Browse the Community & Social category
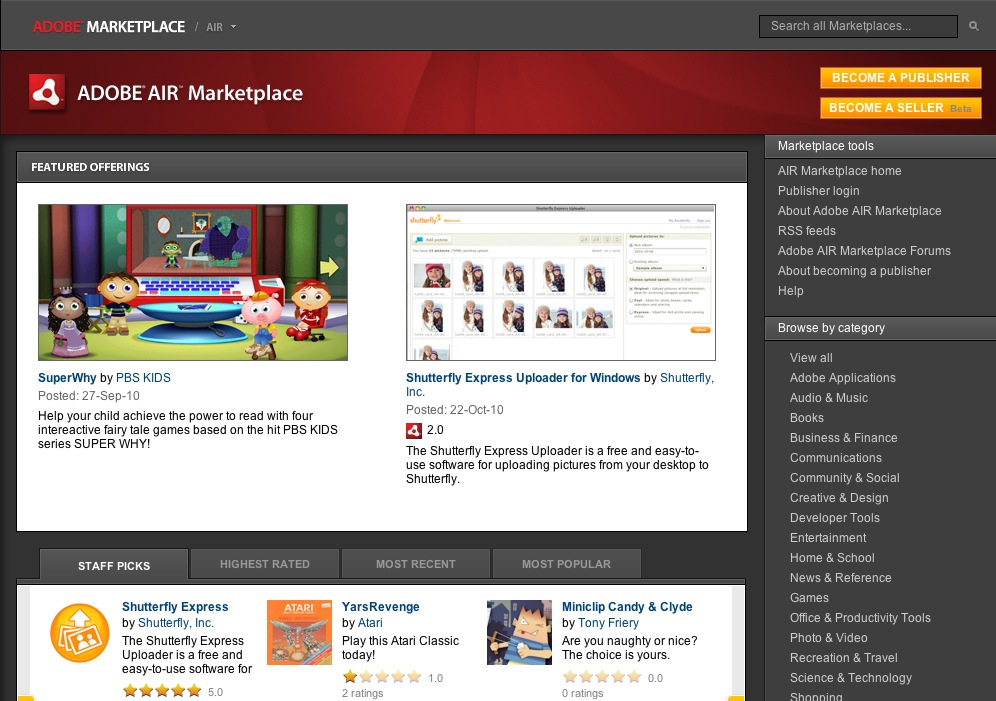996x701 pixels. point(844,477)
